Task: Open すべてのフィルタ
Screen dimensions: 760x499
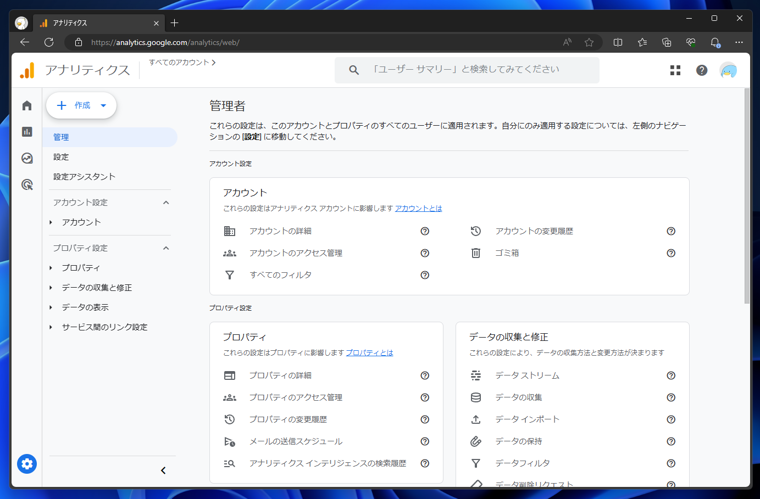Action: tap(280, 275)
